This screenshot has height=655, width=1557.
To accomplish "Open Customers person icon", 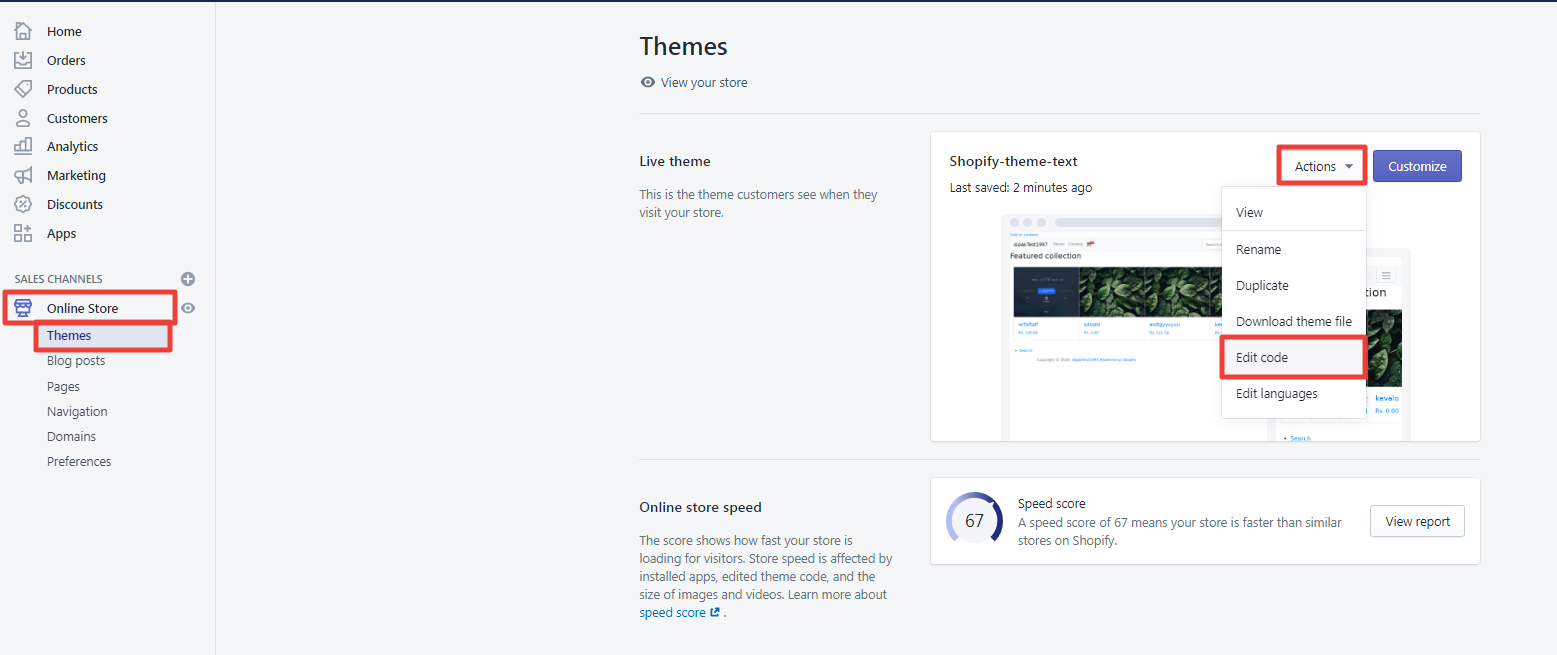I will coord(23,118).
